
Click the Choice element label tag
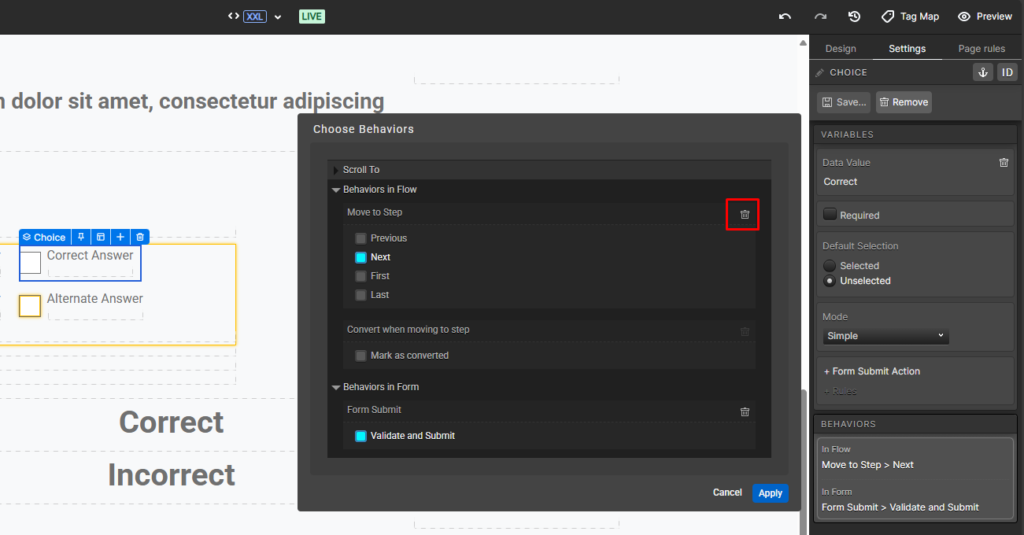click(x=44, y=237)
